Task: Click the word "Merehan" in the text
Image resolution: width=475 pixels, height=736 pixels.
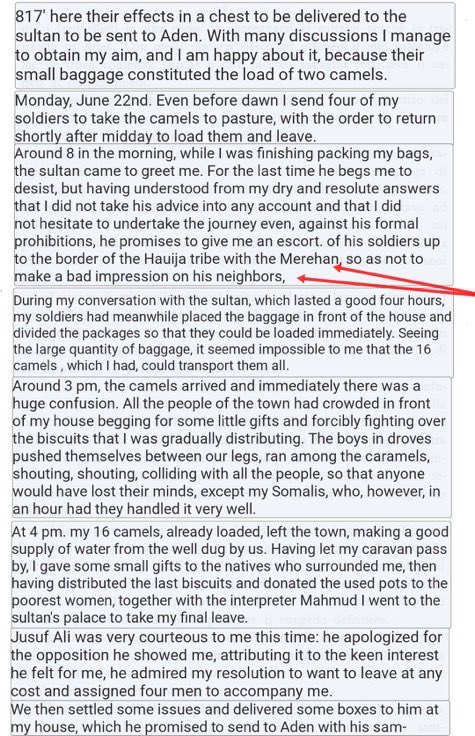Action: [x=309, y=259]
